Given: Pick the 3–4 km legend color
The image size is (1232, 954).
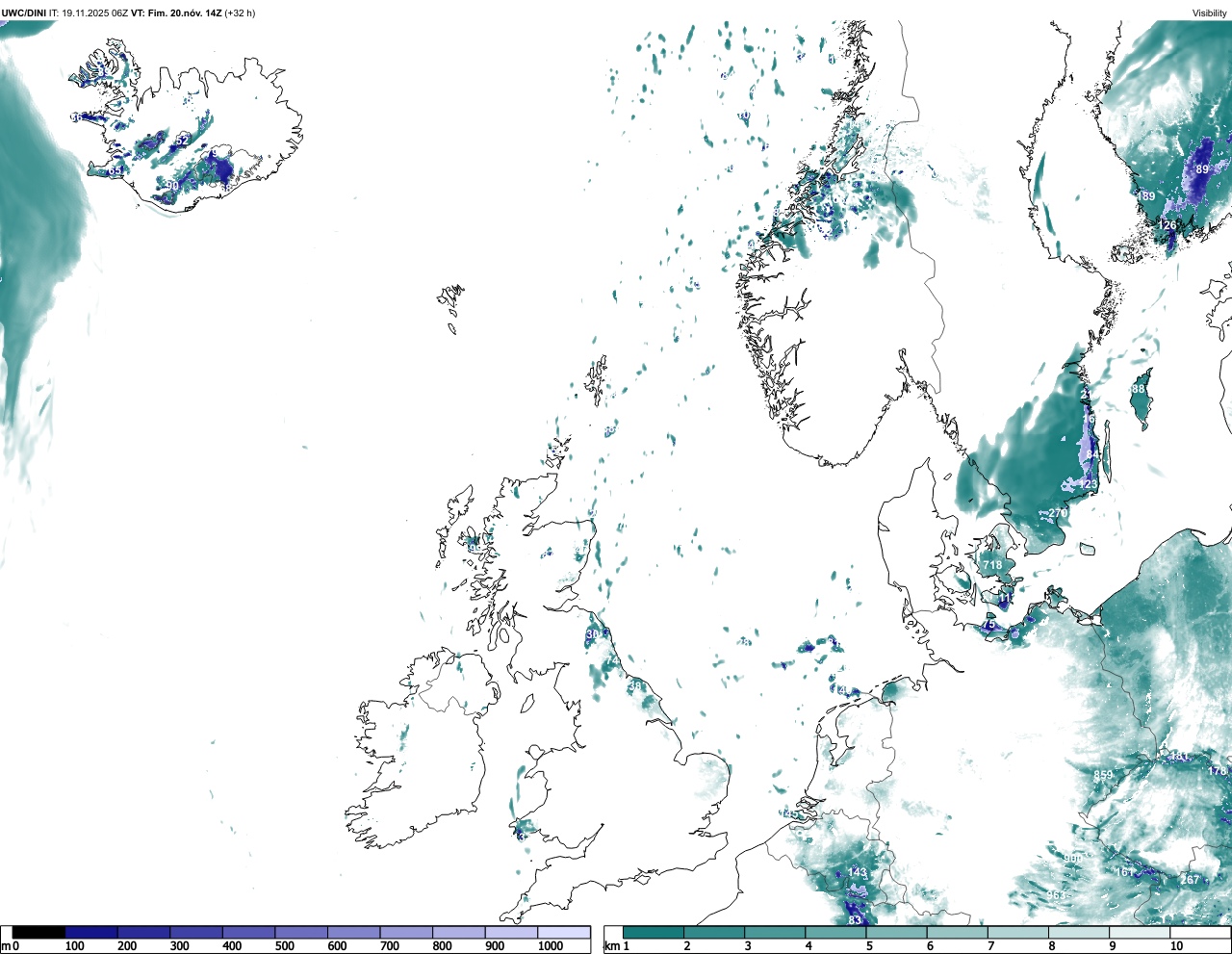Looking at the screenshot, I should coord(775,932).
